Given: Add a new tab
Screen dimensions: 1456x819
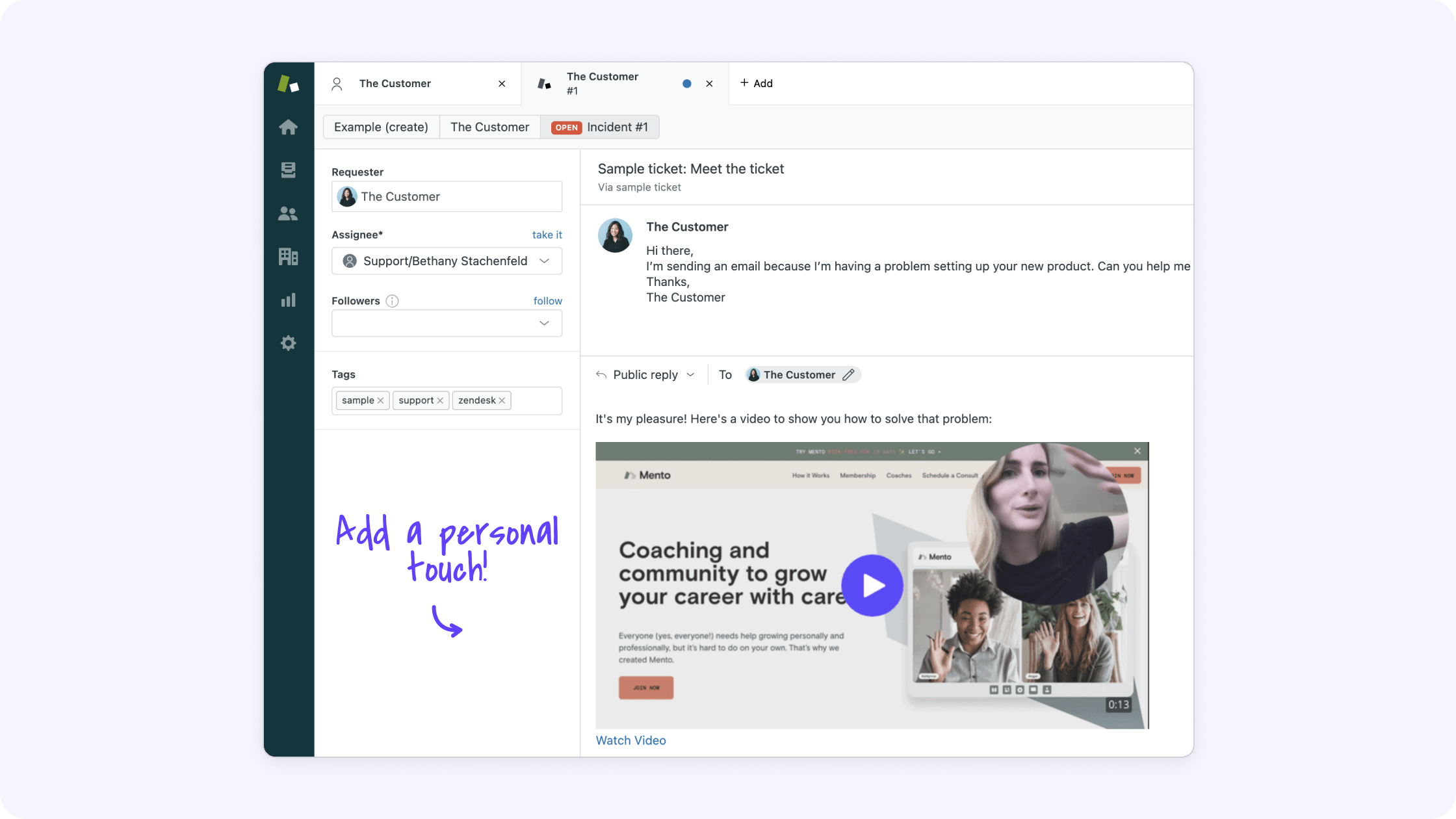Looking at the screenshot, I should coord(757,83).
